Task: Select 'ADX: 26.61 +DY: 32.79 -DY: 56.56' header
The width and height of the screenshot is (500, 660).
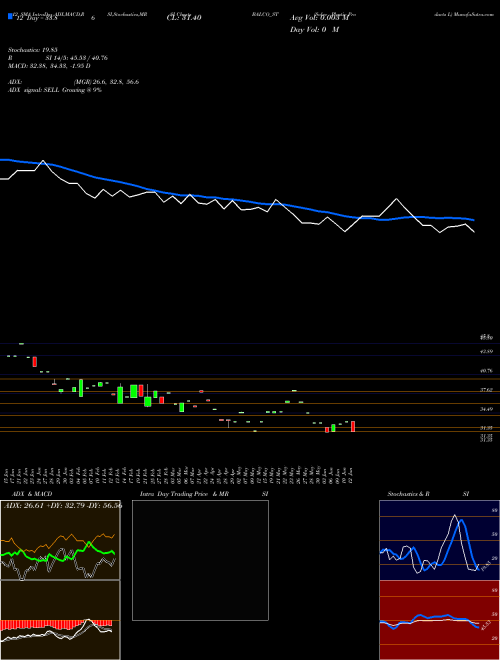Action: [x=63, y=506]
